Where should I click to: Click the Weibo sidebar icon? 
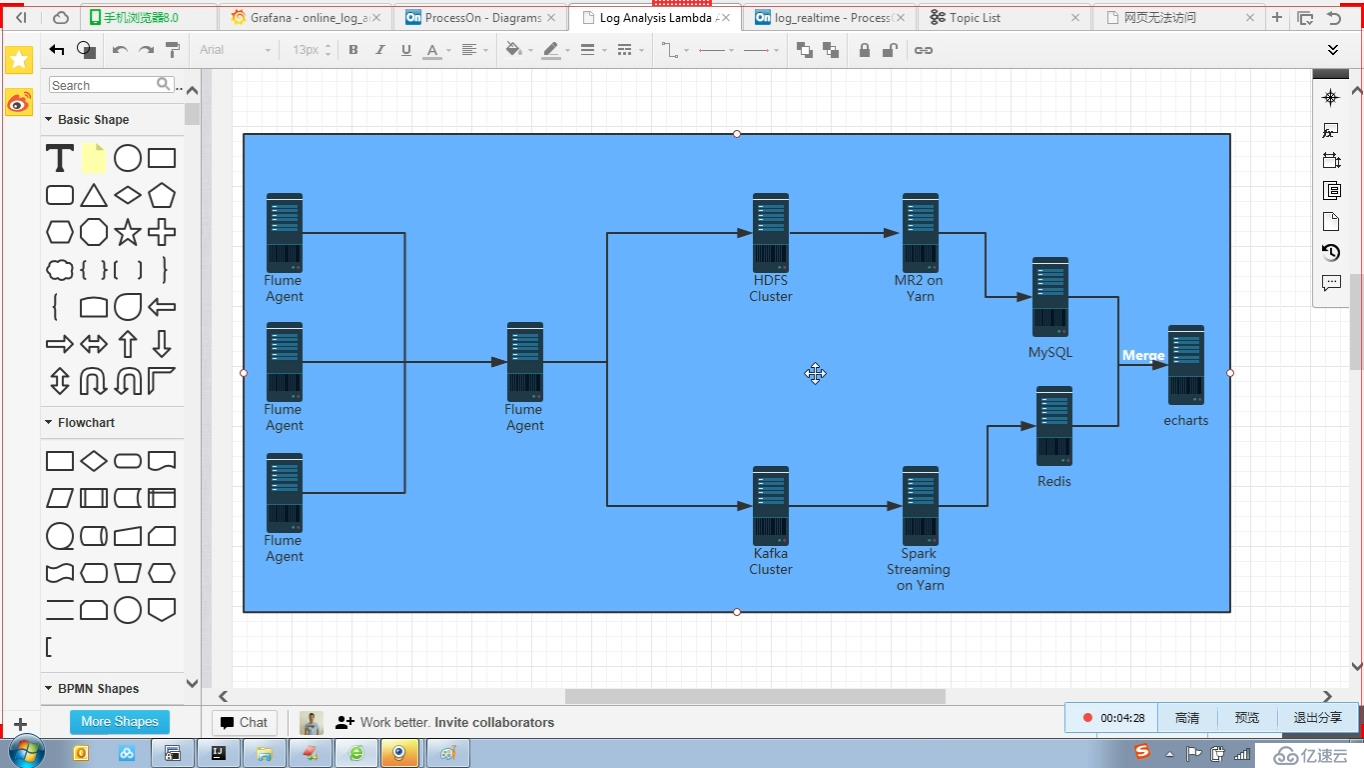pyautogui.click(x=19, y=101)
